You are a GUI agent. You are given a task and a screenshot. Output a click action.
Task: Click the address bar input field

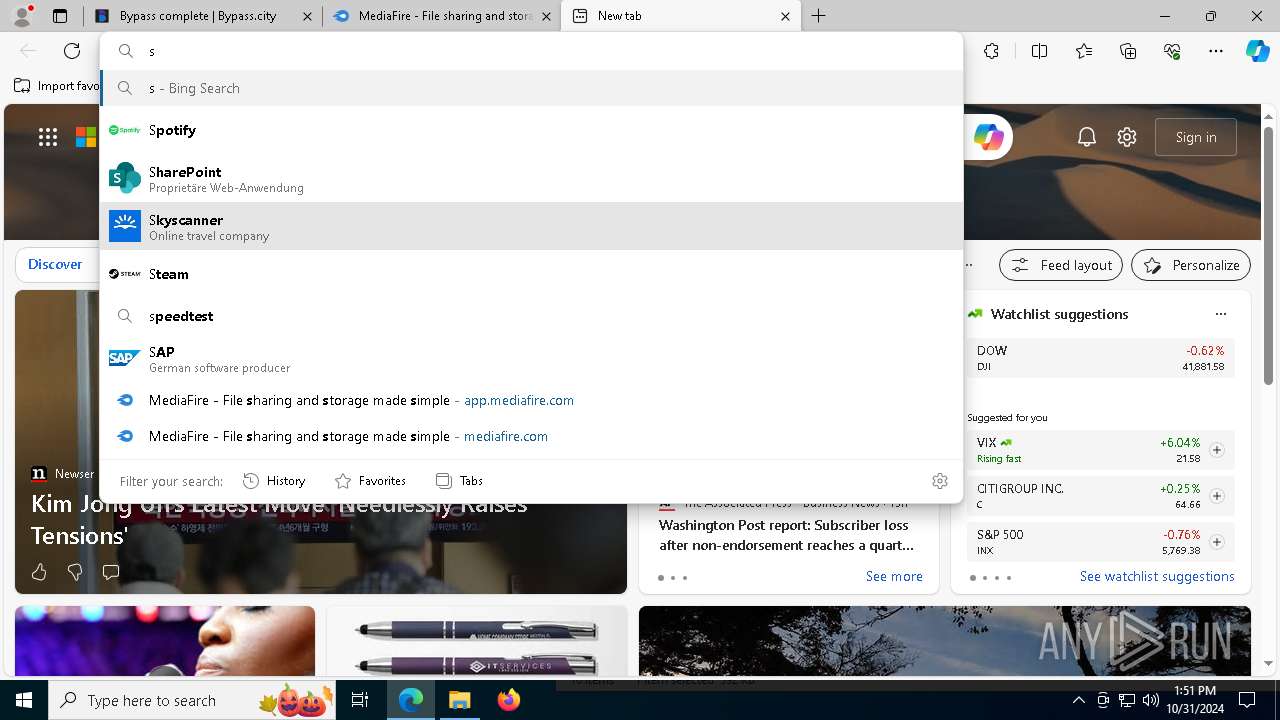click(x=531, y=51)
